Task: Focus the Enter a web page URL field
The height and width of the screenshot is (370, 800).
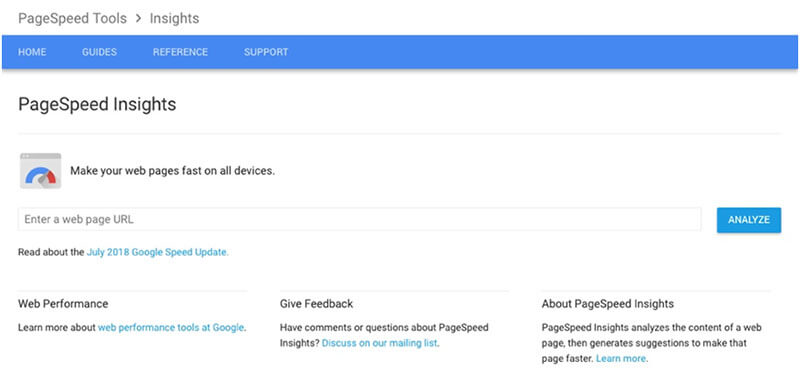Action: [x=359, y=219]
